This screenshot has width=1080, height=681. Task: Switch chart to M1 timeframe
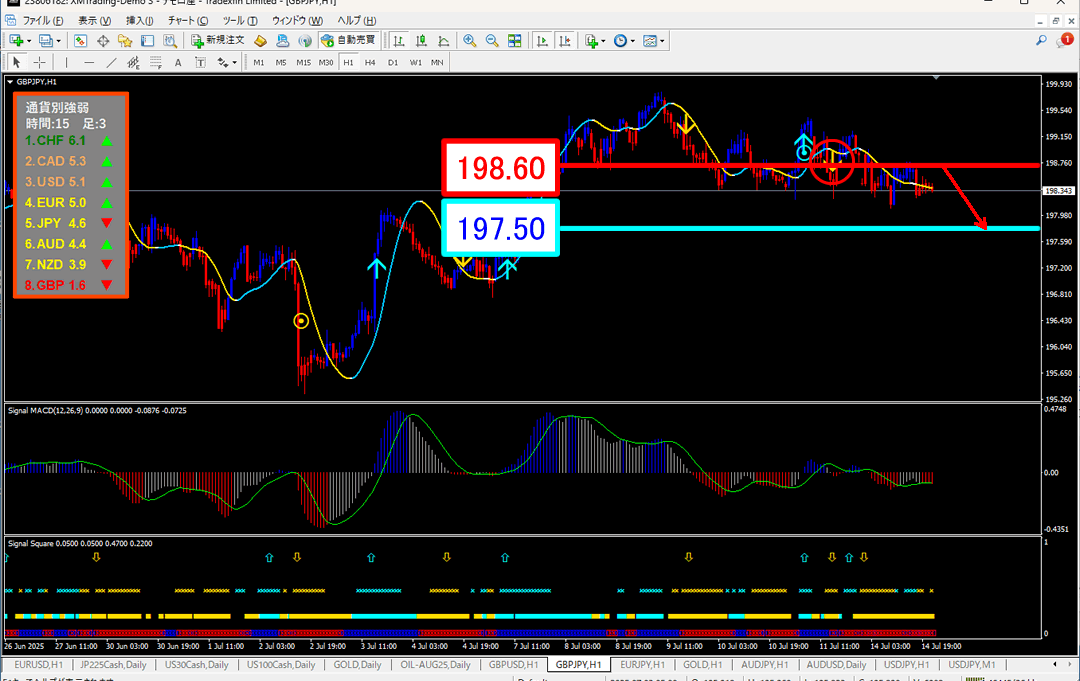(x=258, y=63)
